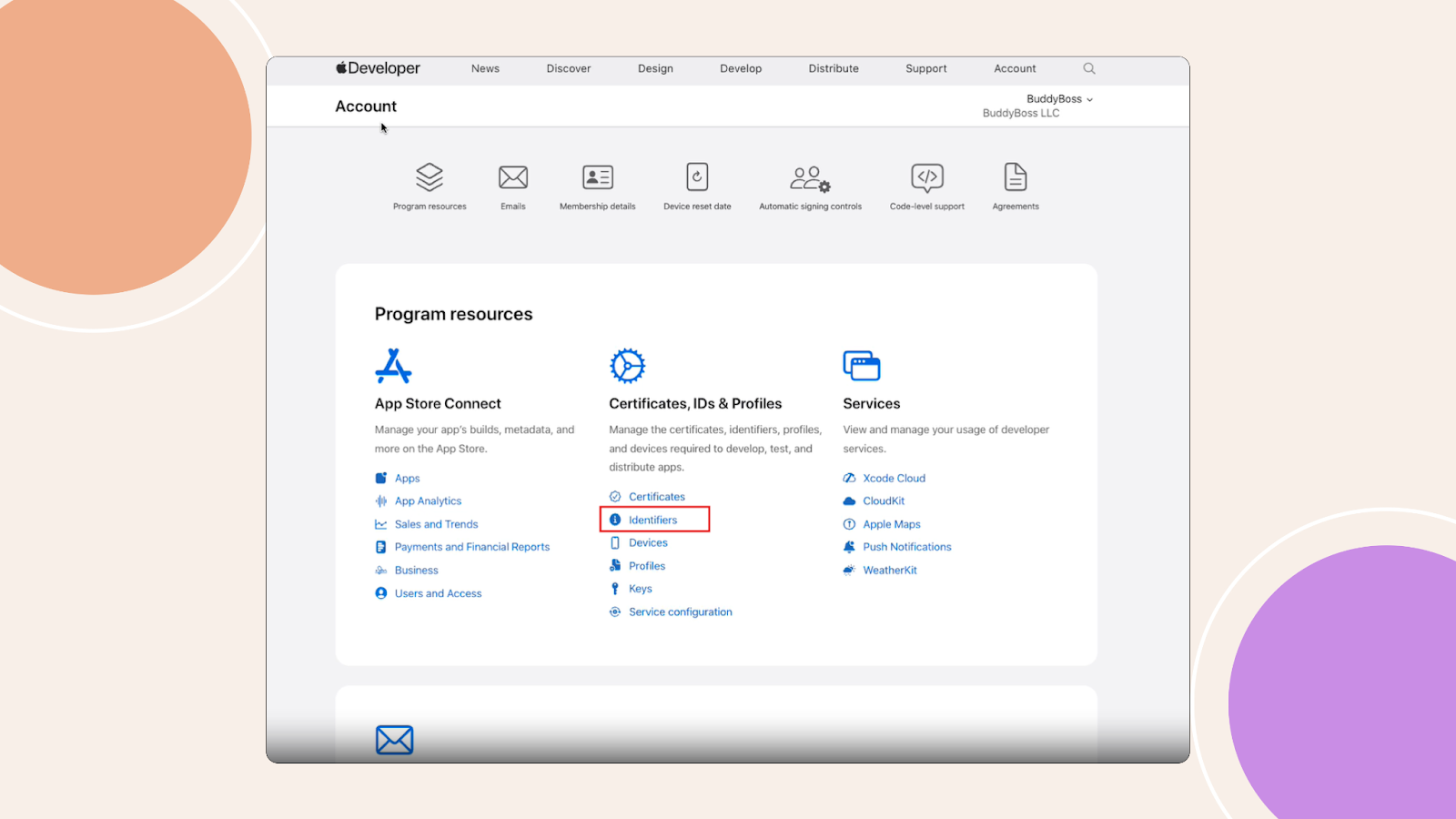Open the Discover menu
Screen dimensions: 1456x819
[569, 68]
